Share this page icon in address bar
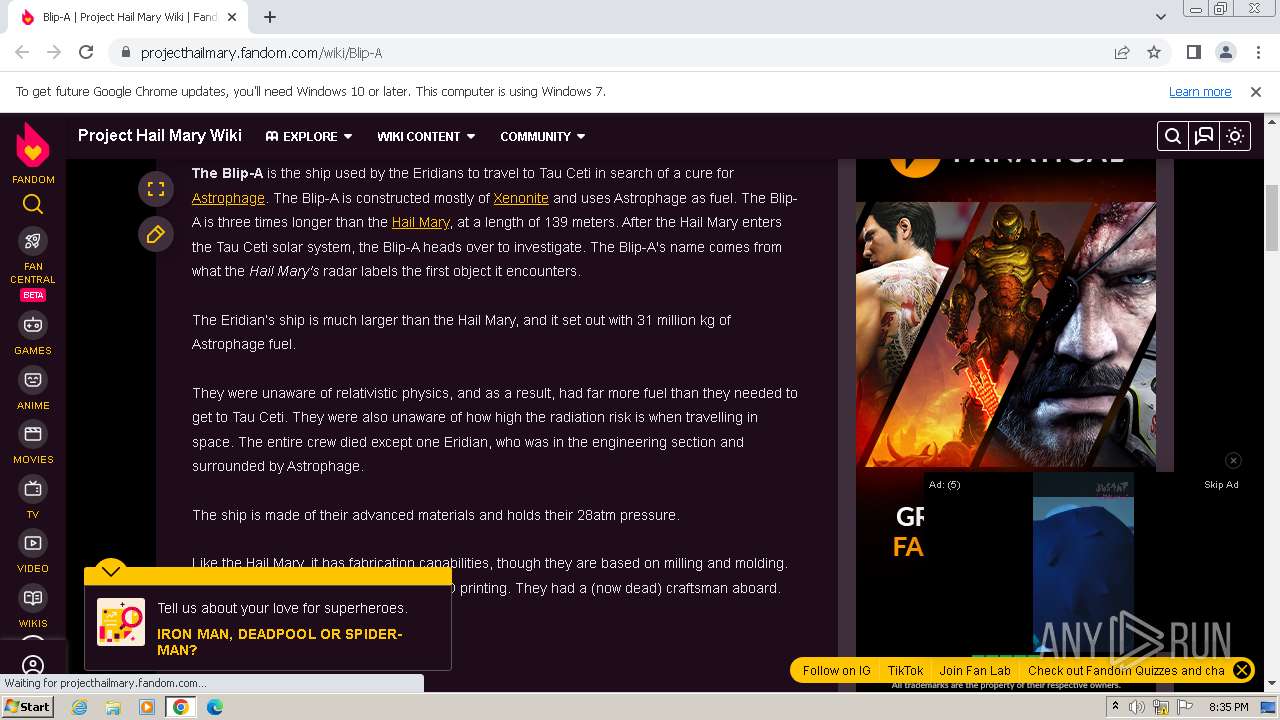The width and height of the screenshot is (1280, 720). click(1122, 53)
